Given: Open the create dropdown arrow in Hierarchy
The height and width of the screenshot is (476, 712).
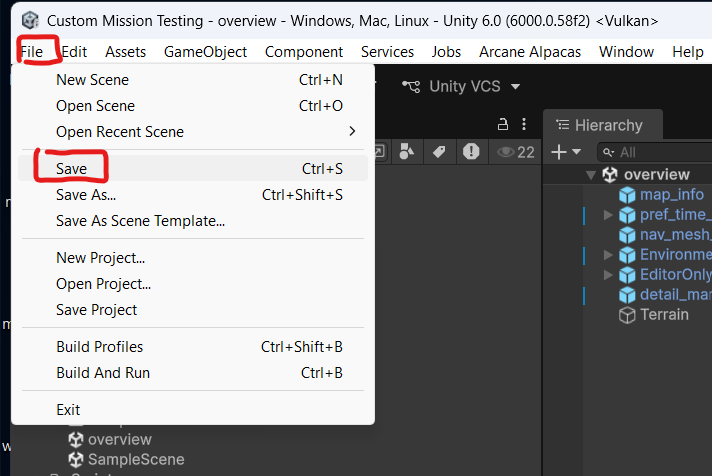Looking at the screenshot, I should (576, 151).
